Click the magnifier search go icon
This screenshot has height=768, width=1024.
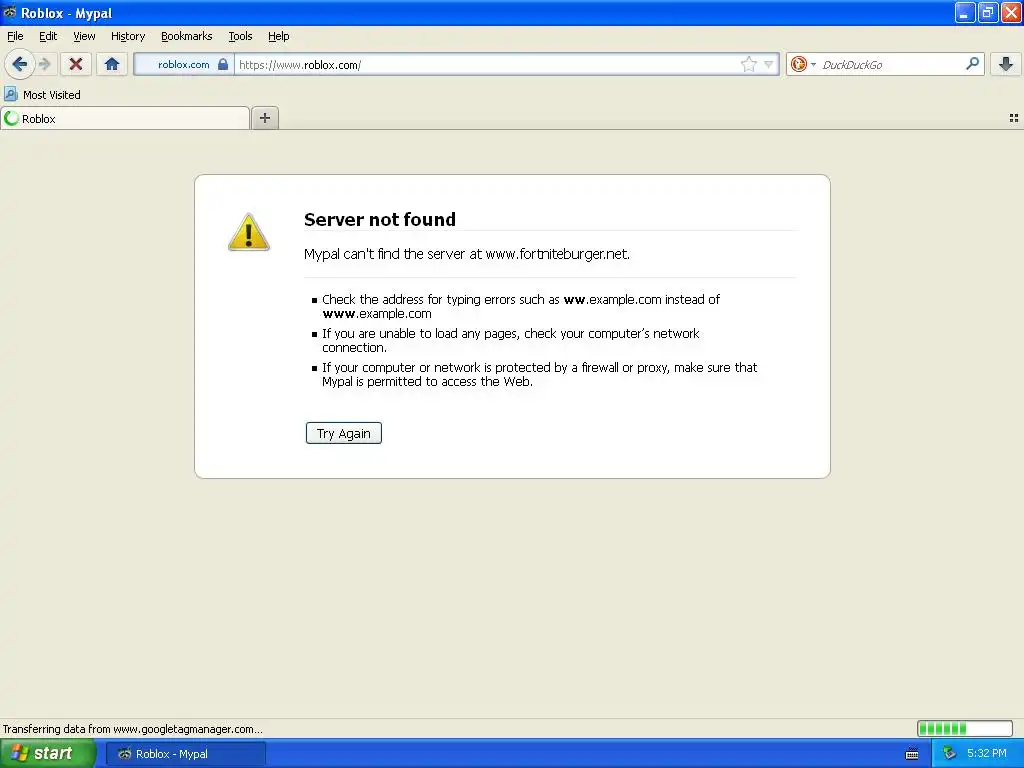point(972,63)
